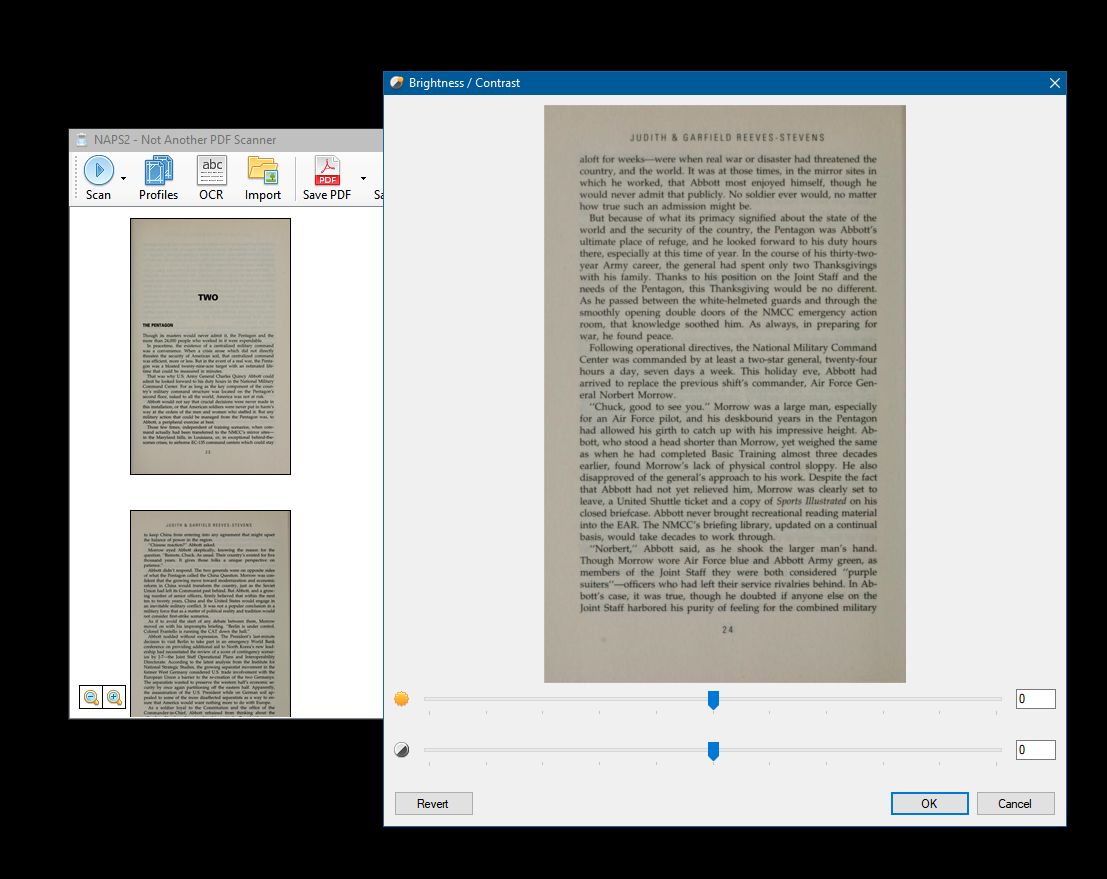Open the Profiles manager in NAPS2
Viewport: 1107px width, 879px height.
(x=158, y=177)
